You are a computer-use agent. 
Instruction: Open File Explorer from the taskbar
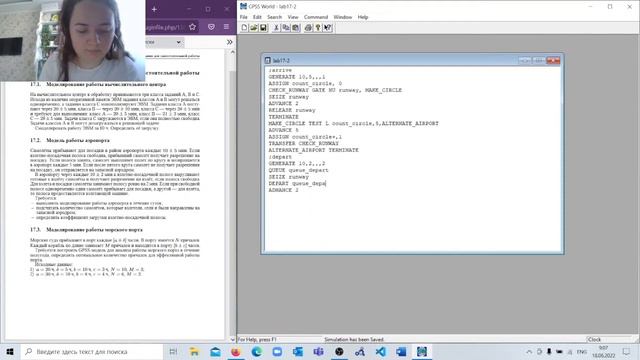(194, 351)
